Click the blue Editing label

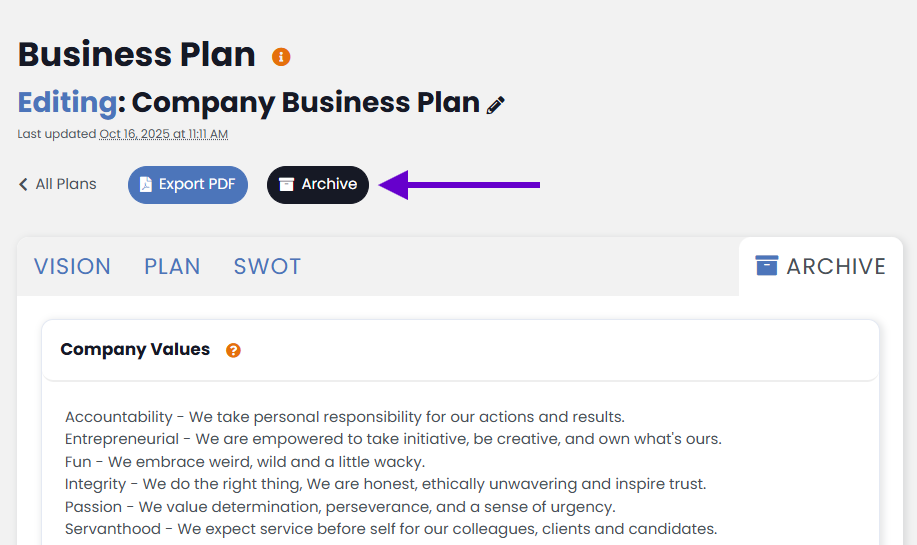click(x=67, y=102)
